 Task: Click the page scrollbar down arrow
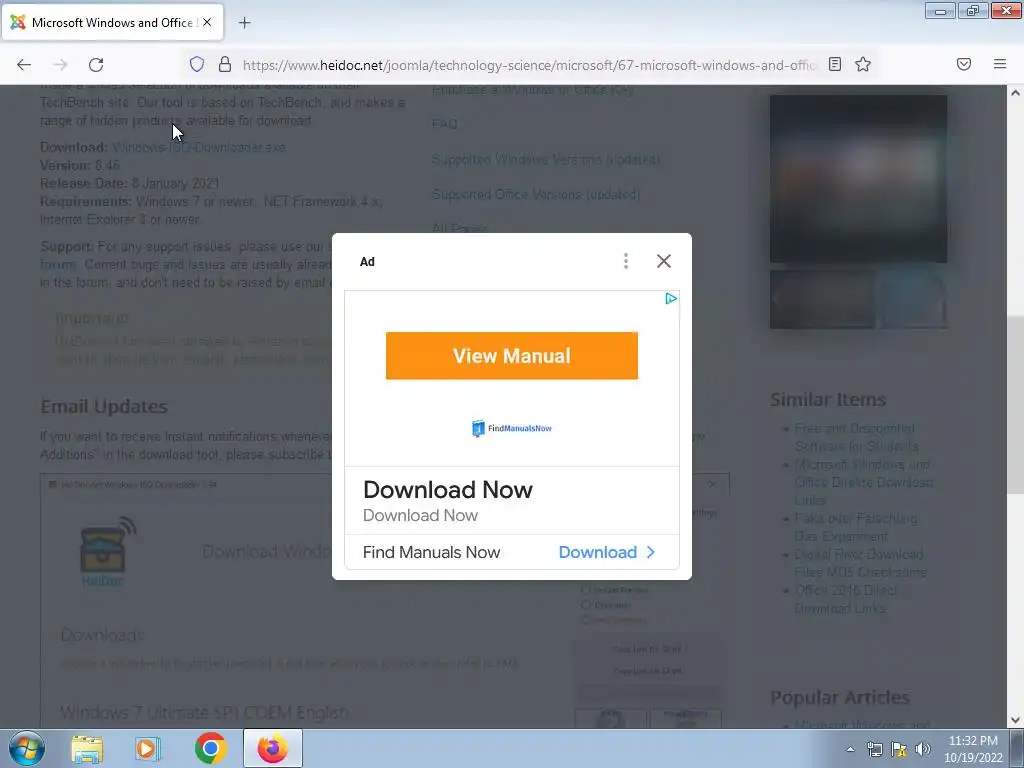pyautogui.click(x=1015, y=720)
